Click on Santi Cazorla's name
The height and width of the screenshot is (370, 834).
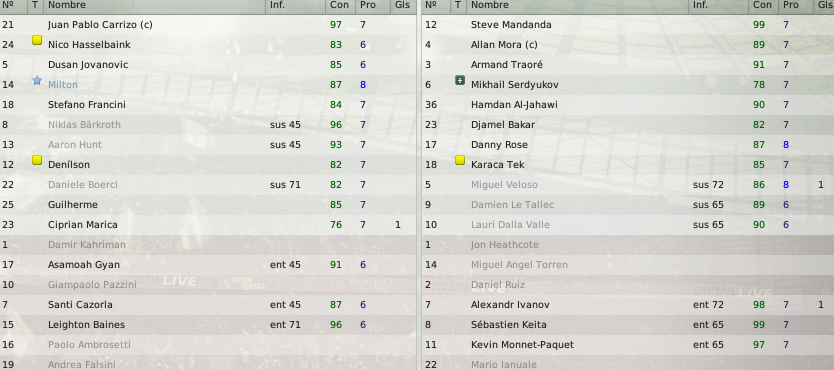pyautogui.click(x=80, y=305)
